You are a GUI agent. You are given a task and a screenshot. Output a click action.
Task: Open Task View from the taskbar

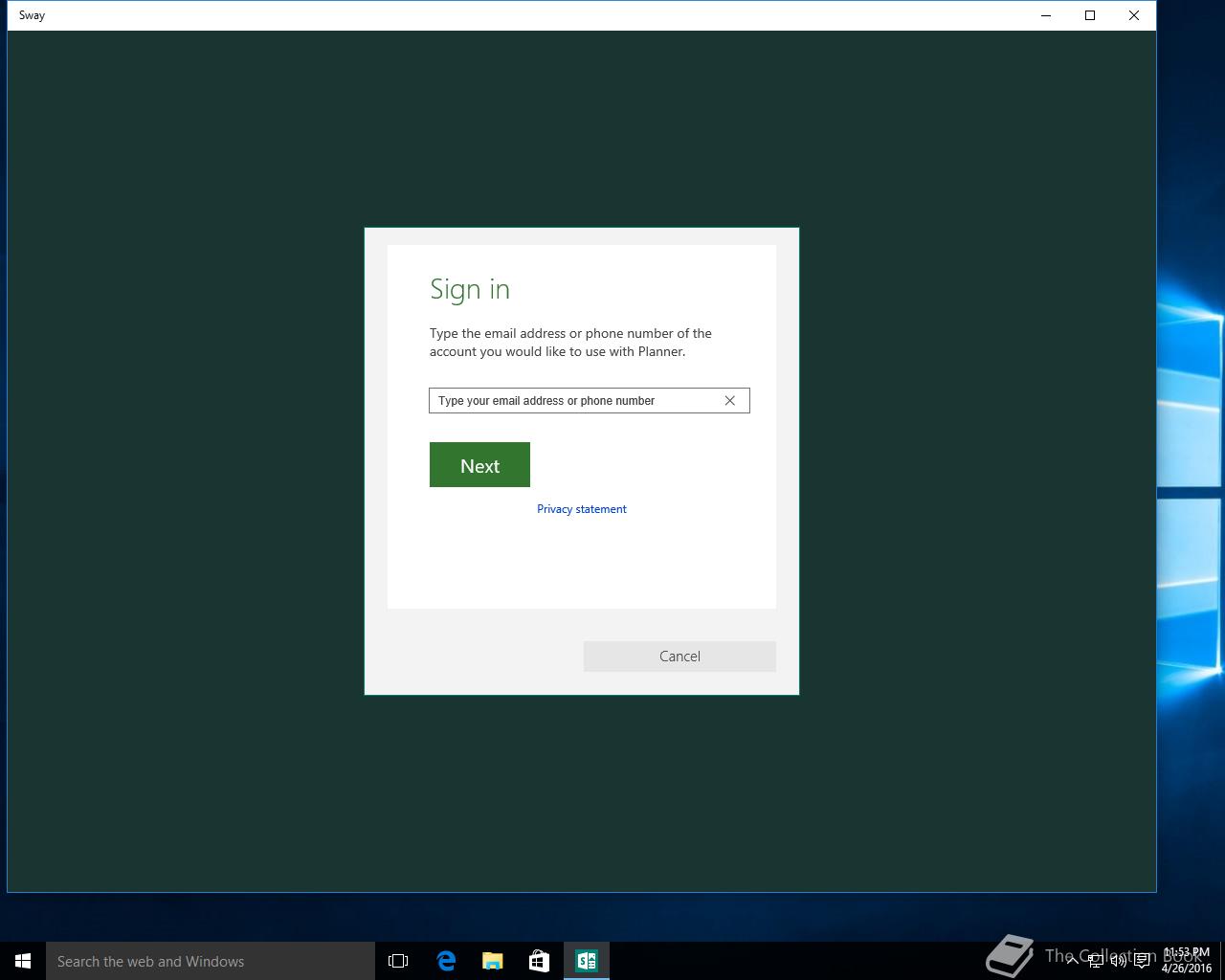(x=398, y=961)
